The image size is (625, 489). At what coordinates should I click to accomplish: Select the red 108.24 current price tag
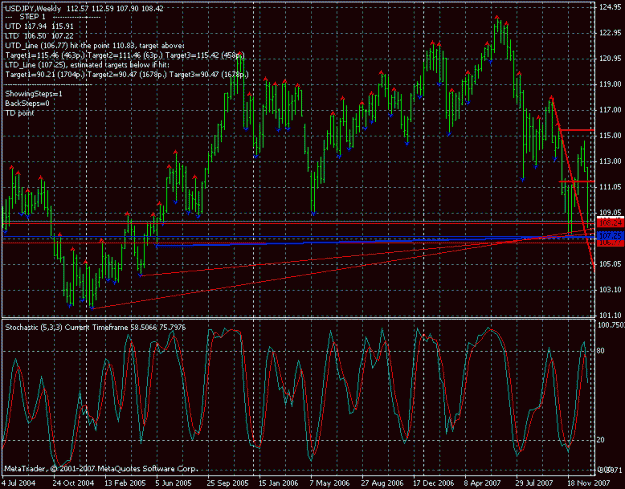point(610,223)
